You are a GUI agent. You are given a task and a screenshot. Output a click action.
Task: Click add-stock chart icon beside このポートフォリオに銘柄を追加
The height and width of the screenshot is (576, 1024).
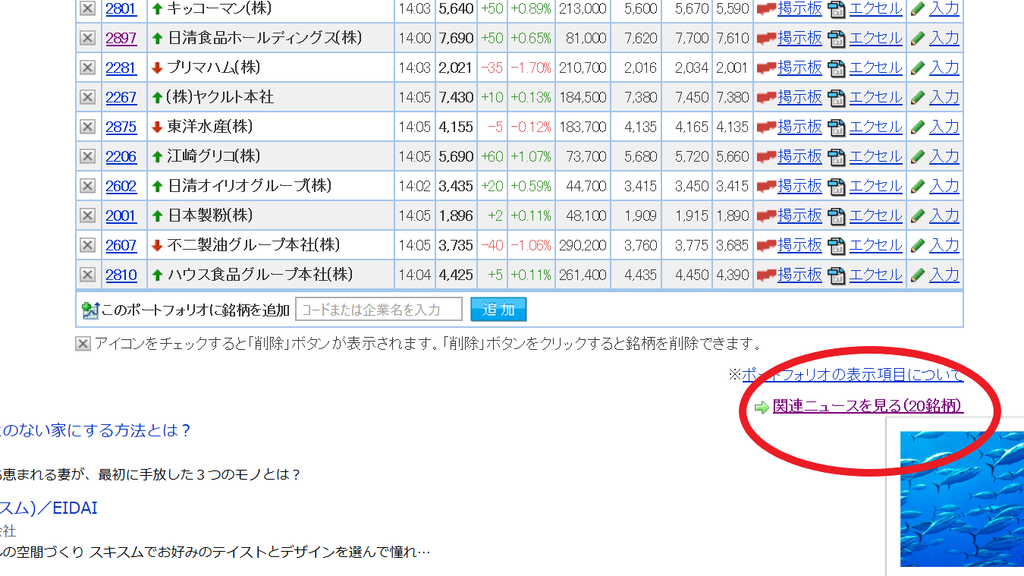(x=89, y=310)
